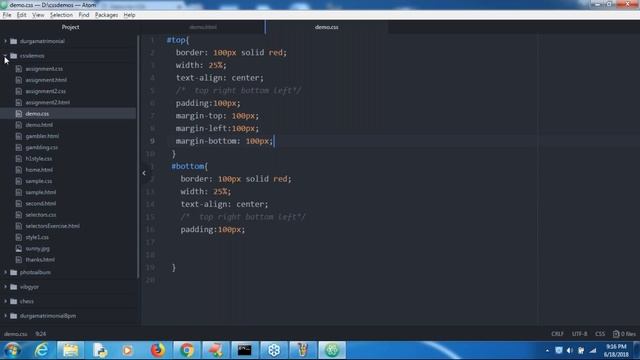Viewport: 640px width, 360px height.
Task: Select demo.css in the project tree
Action: 37,114
